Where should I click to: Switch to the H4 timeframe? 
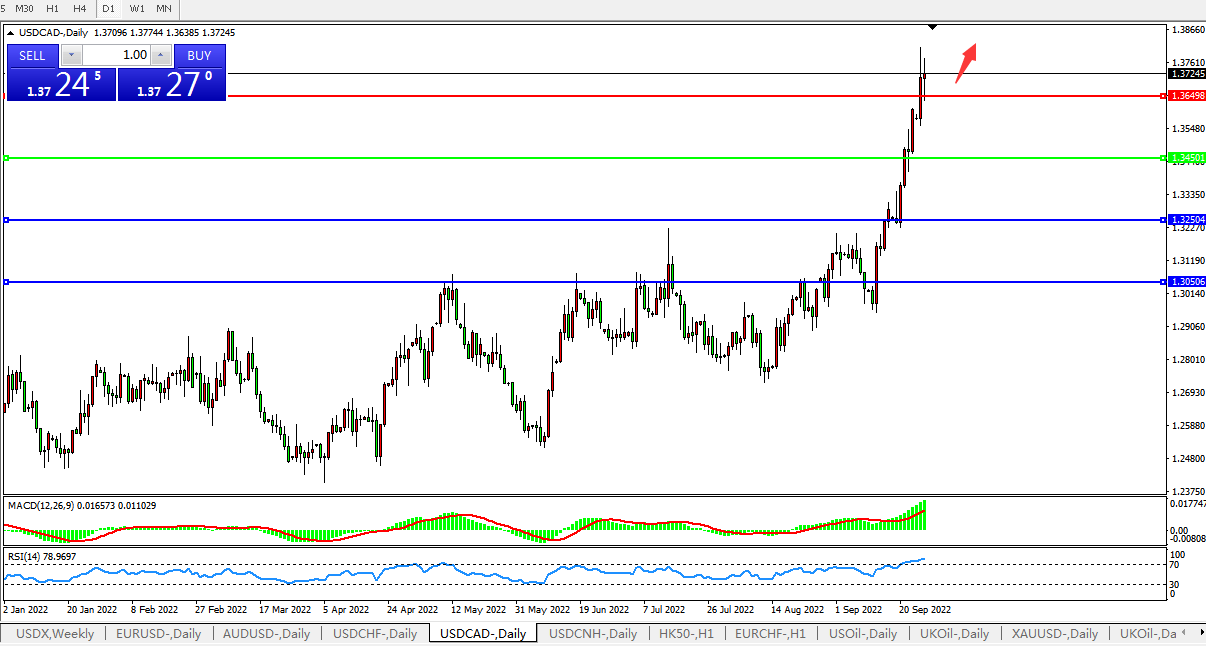[x=79, y=8]
